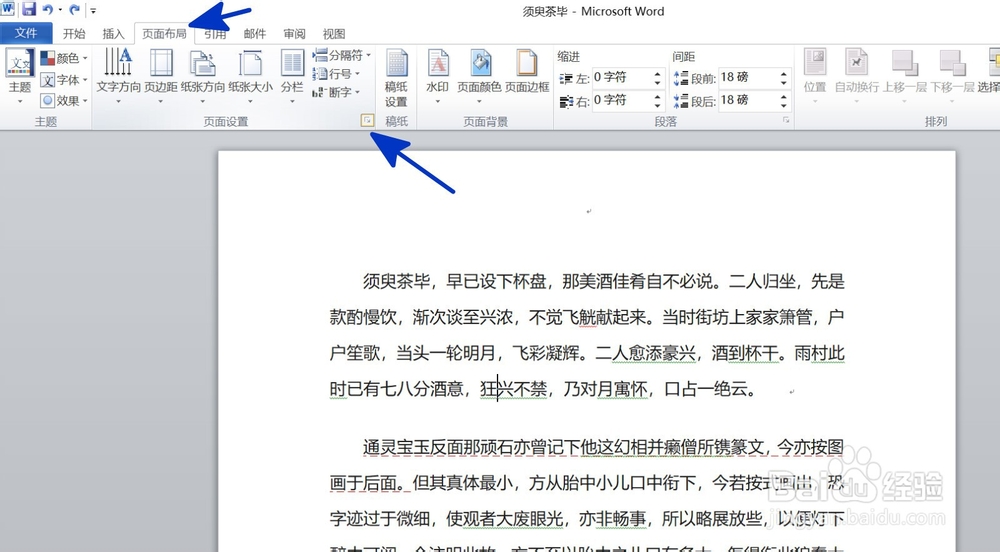Switch to the 邮件 (Mailings) tab

tap(255, 34)
